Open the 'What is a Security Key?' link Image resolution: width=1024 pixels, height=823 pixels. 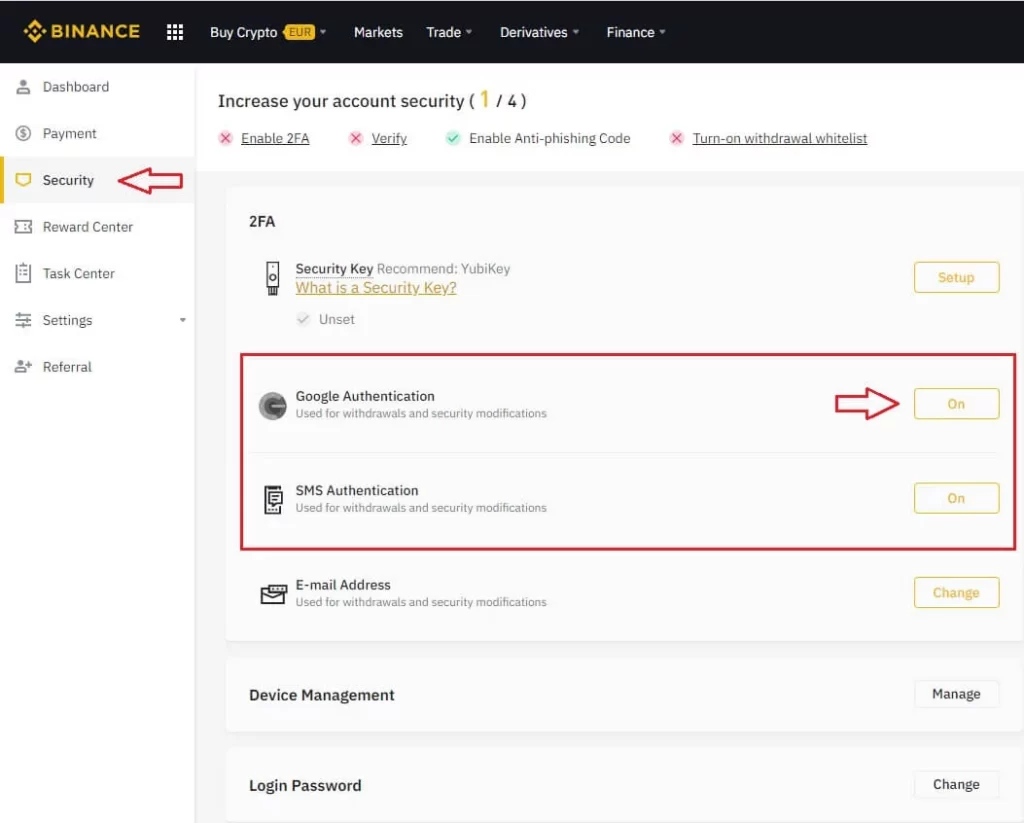[376, 288]
